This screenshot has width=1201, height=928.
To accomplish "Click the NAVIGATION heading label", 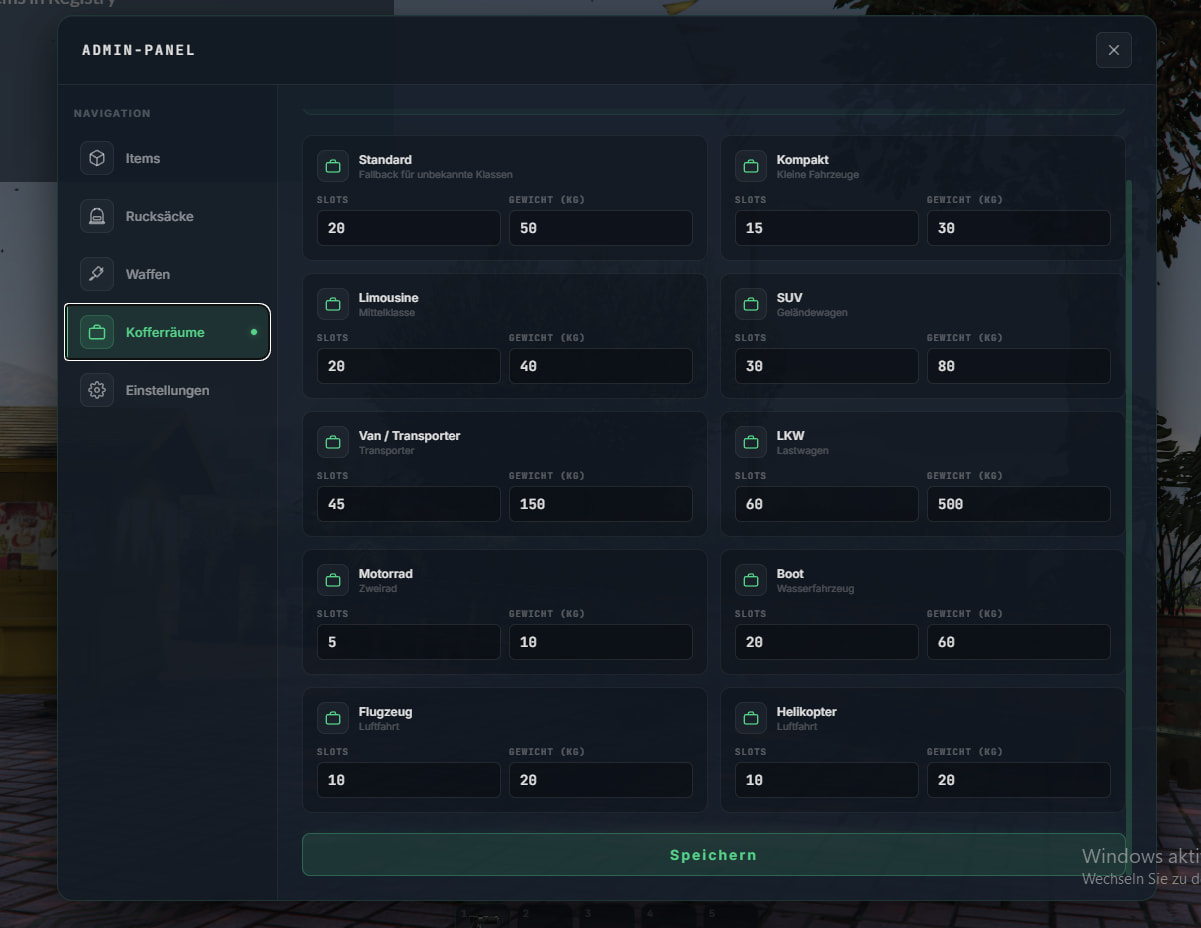I will [x=112, y=114].
